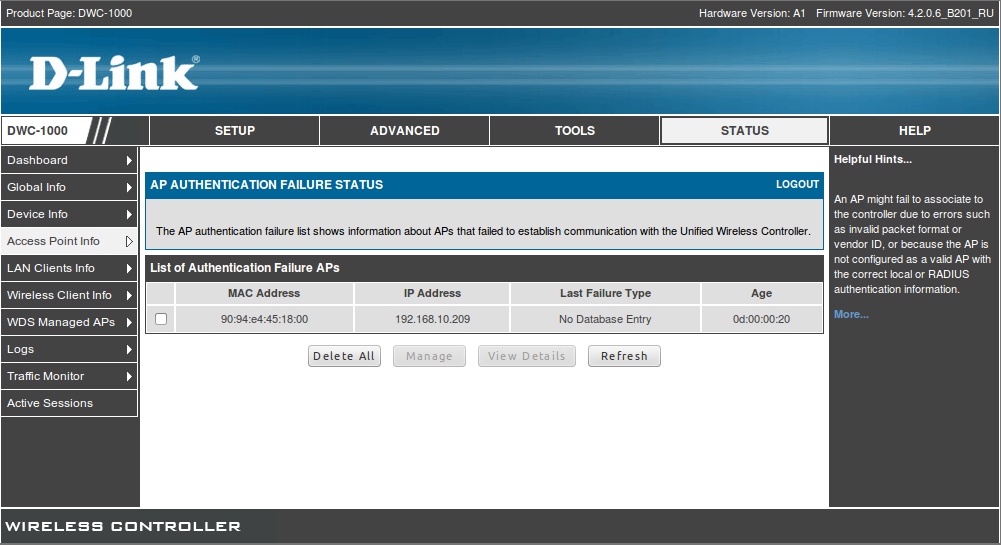Open Access Point Info arrow
Image resolution: width=1001 pixels, height=545 pixels.
[129, 241]
